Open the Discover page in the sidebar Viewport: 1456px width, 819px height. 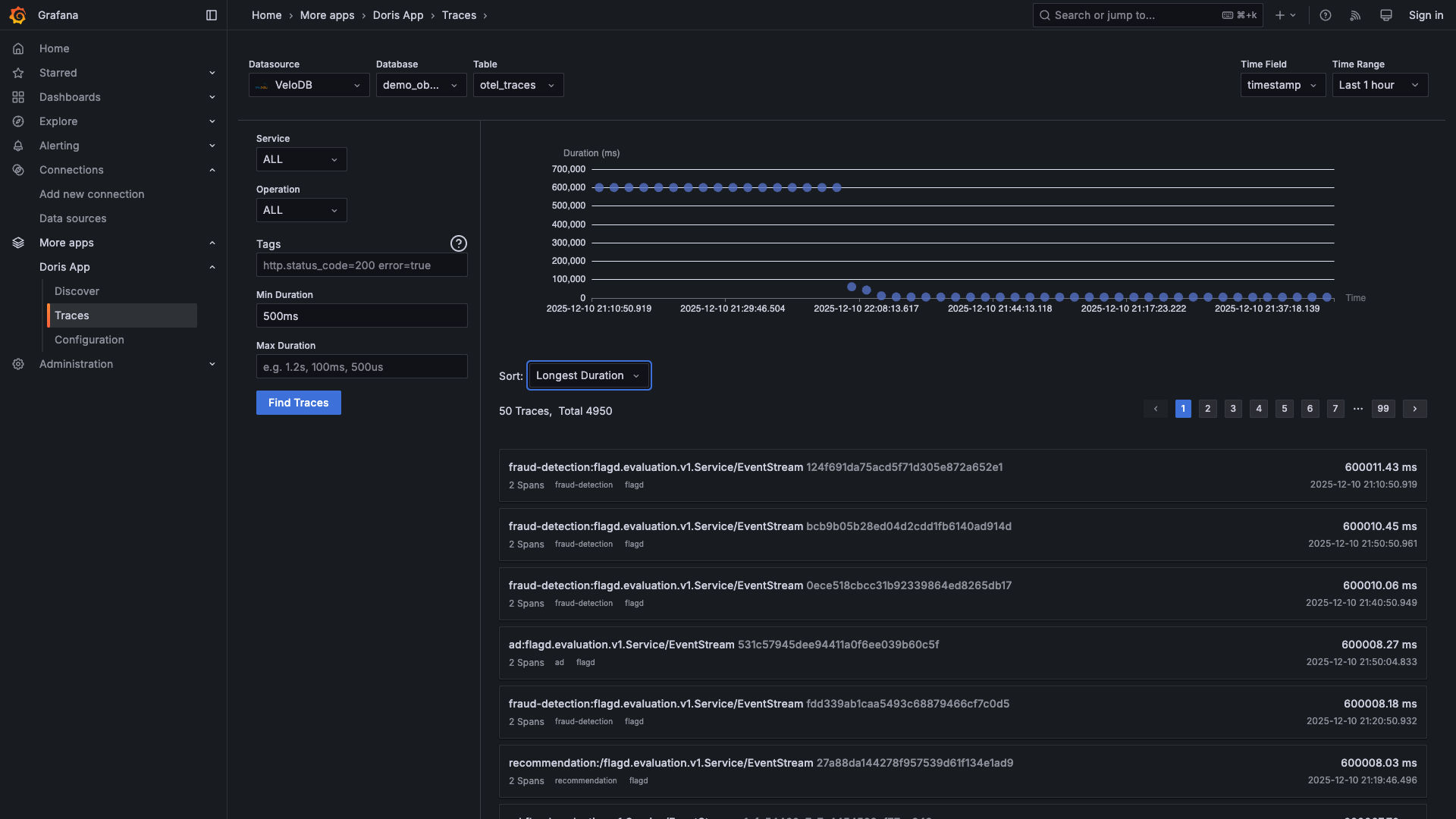77,291
